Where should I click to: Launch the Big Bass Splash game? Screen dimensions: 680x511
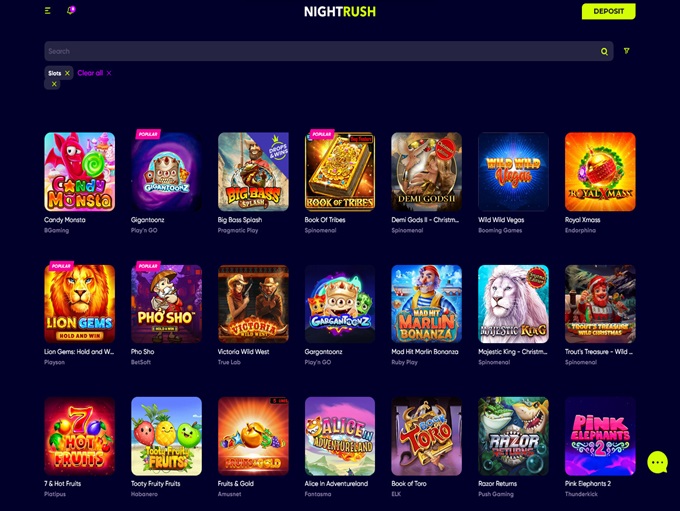tap(253, 172)
